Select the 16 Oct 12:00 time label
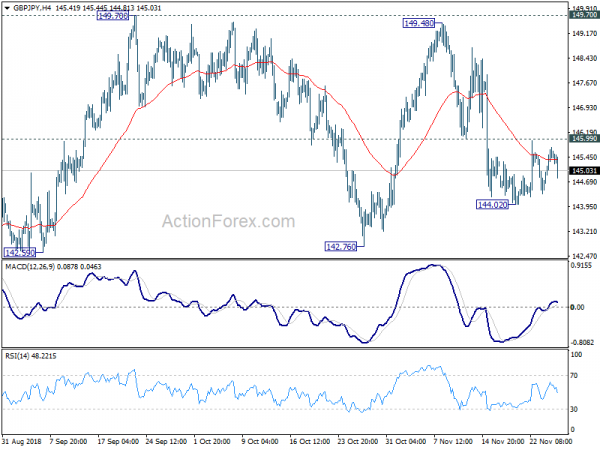This screenshot has width=600, height=450. (x=310, y=442)
